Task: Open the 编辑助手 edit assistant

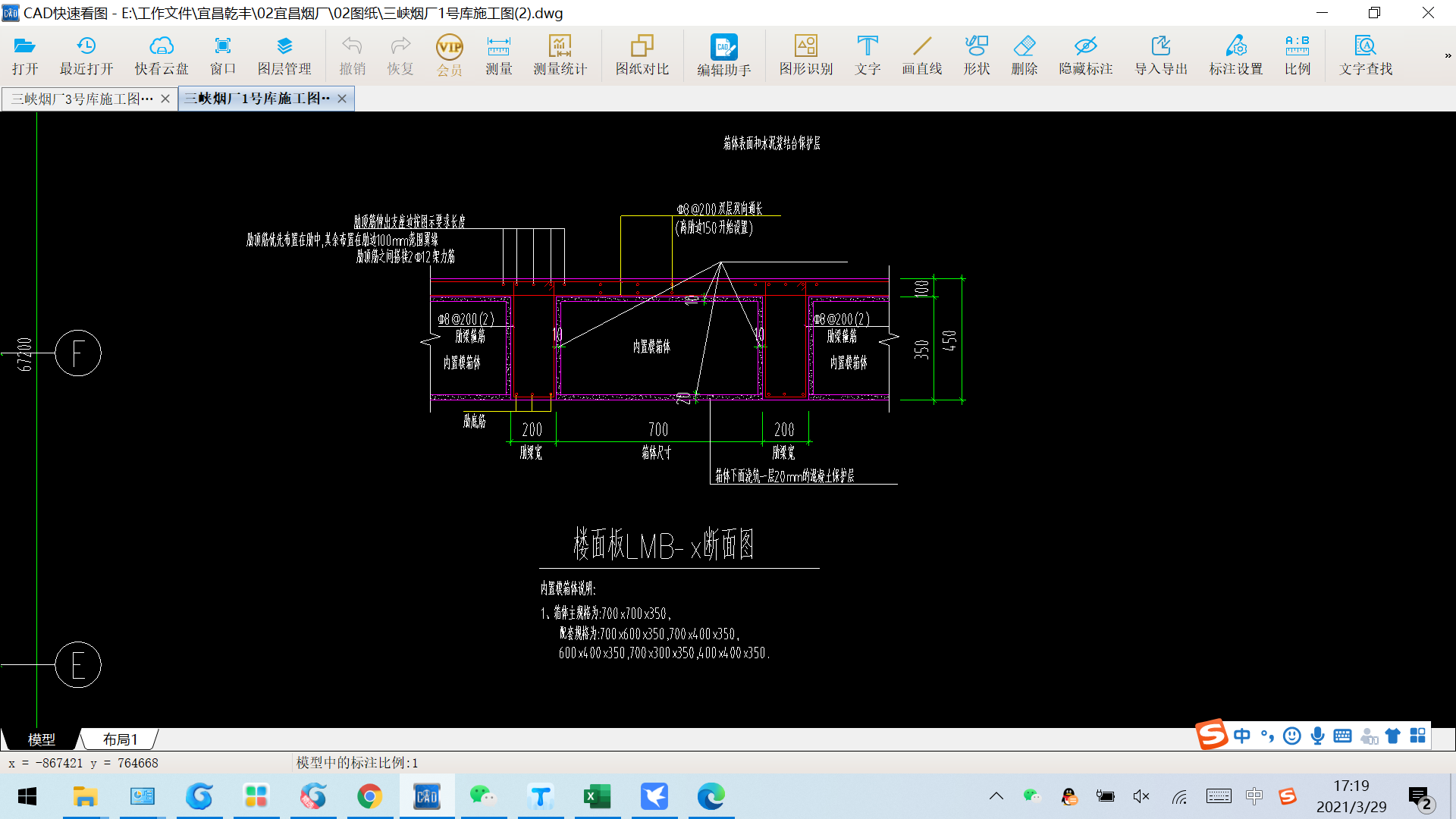Action: pyautogui.click(x=723, y=56)
